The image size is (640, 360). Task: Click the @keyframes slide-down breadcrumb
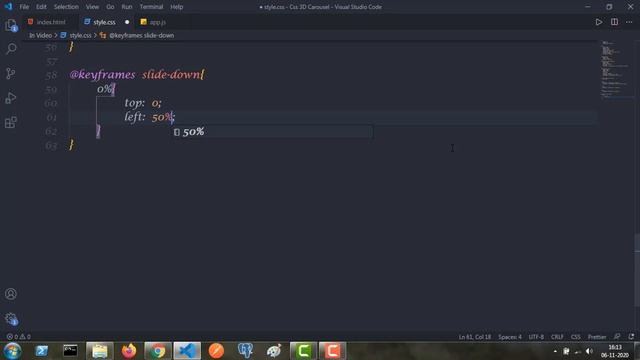[x=141, y=36]
